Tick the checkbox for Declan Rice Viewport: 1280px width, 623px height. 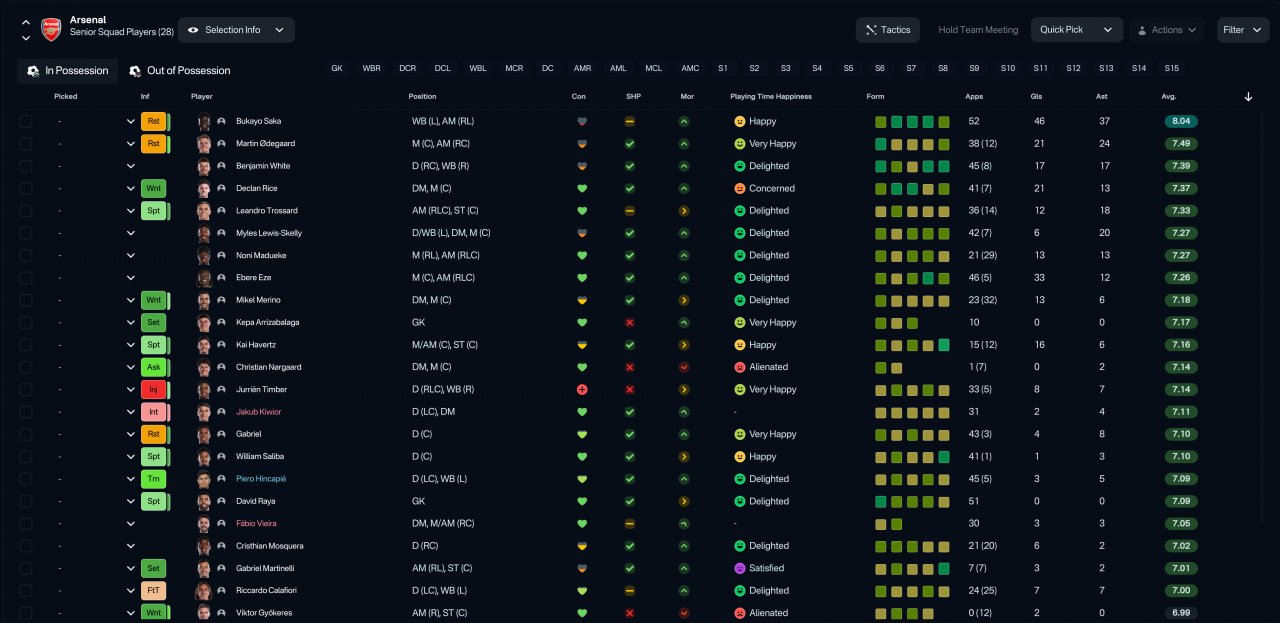(x=26, y=188)
